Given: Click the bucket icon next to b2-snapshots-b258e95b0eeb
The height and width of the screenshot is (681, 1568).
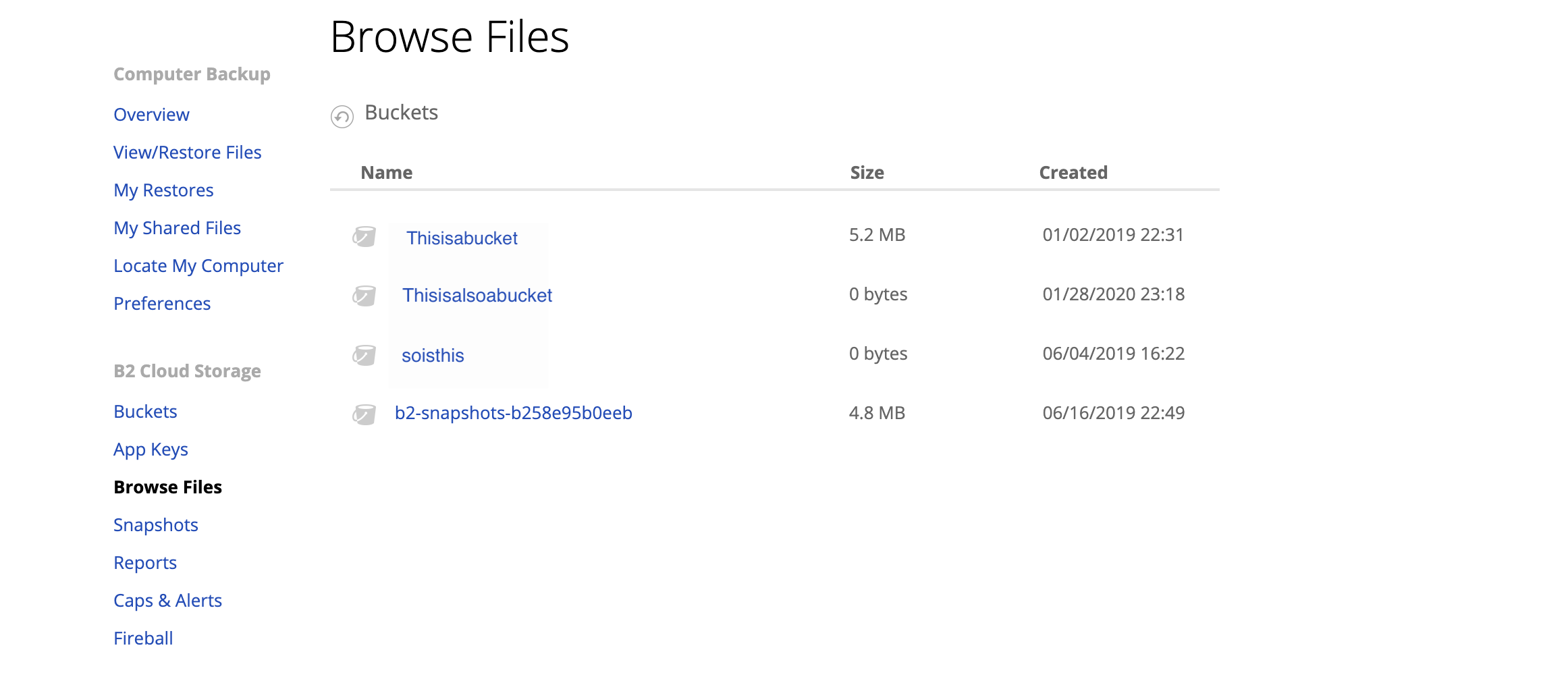Looking at the screenshot, I should (364, 414).
